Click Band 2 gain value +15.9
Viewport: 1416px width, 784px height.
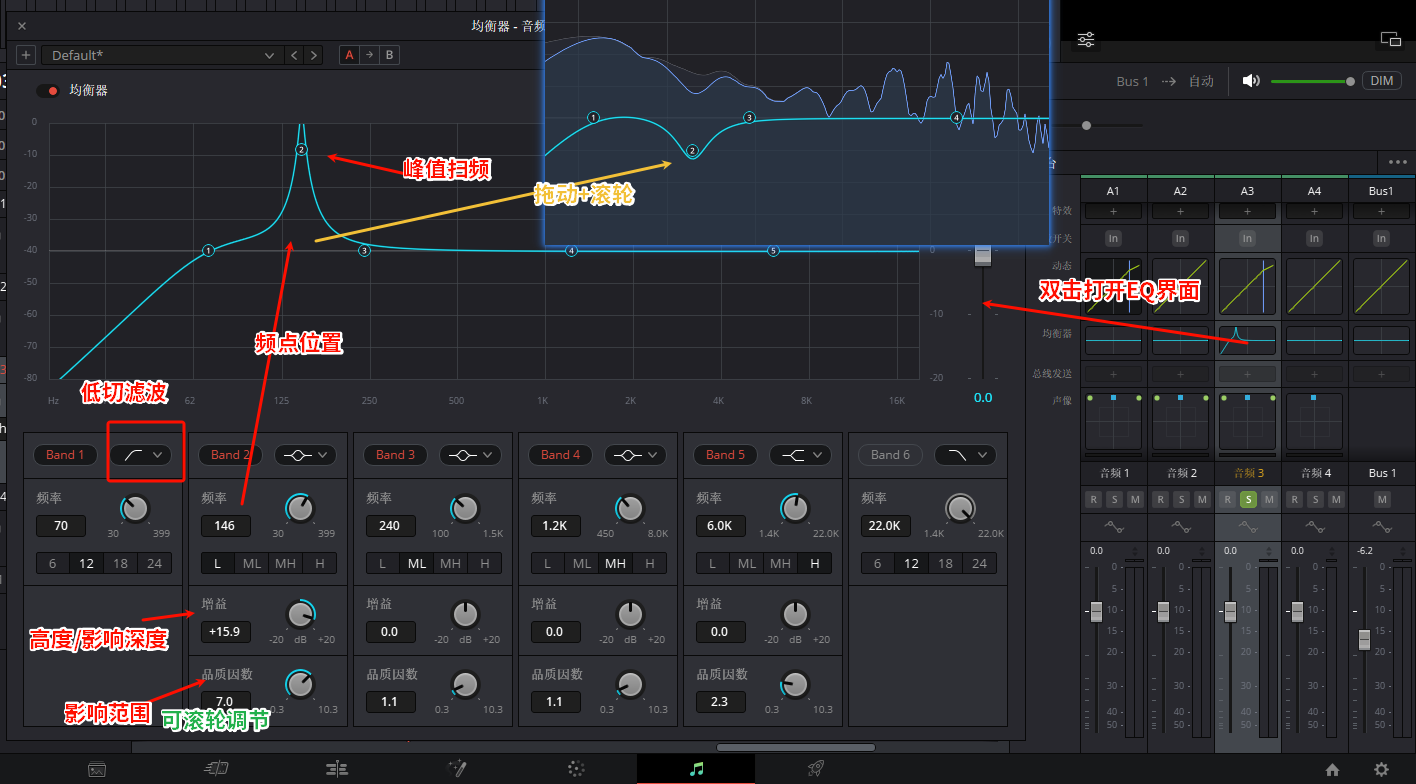[x=226, y=632]
